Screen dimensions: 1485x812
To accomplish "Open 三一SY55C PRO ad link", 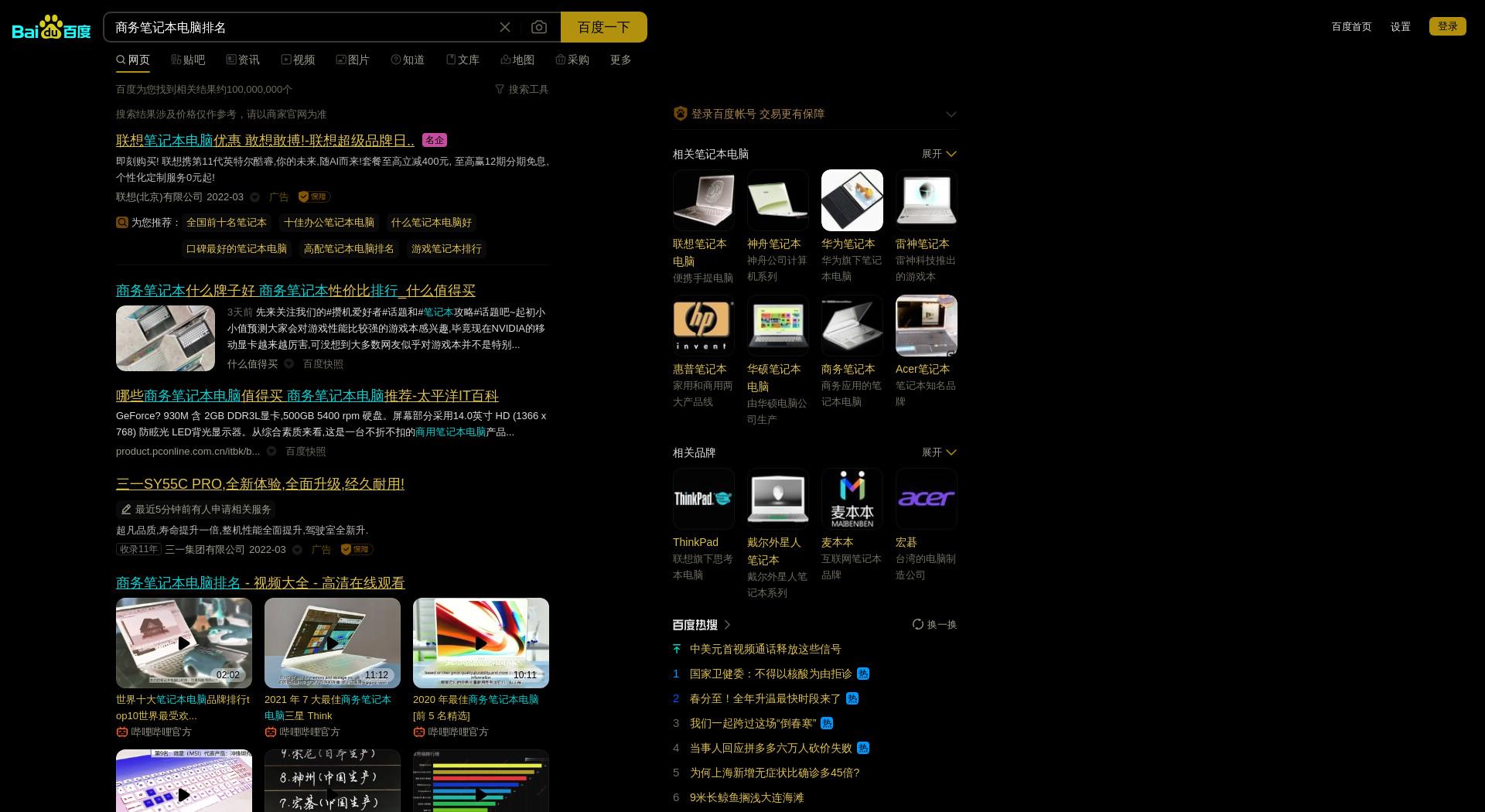I will tap(260, 483).
